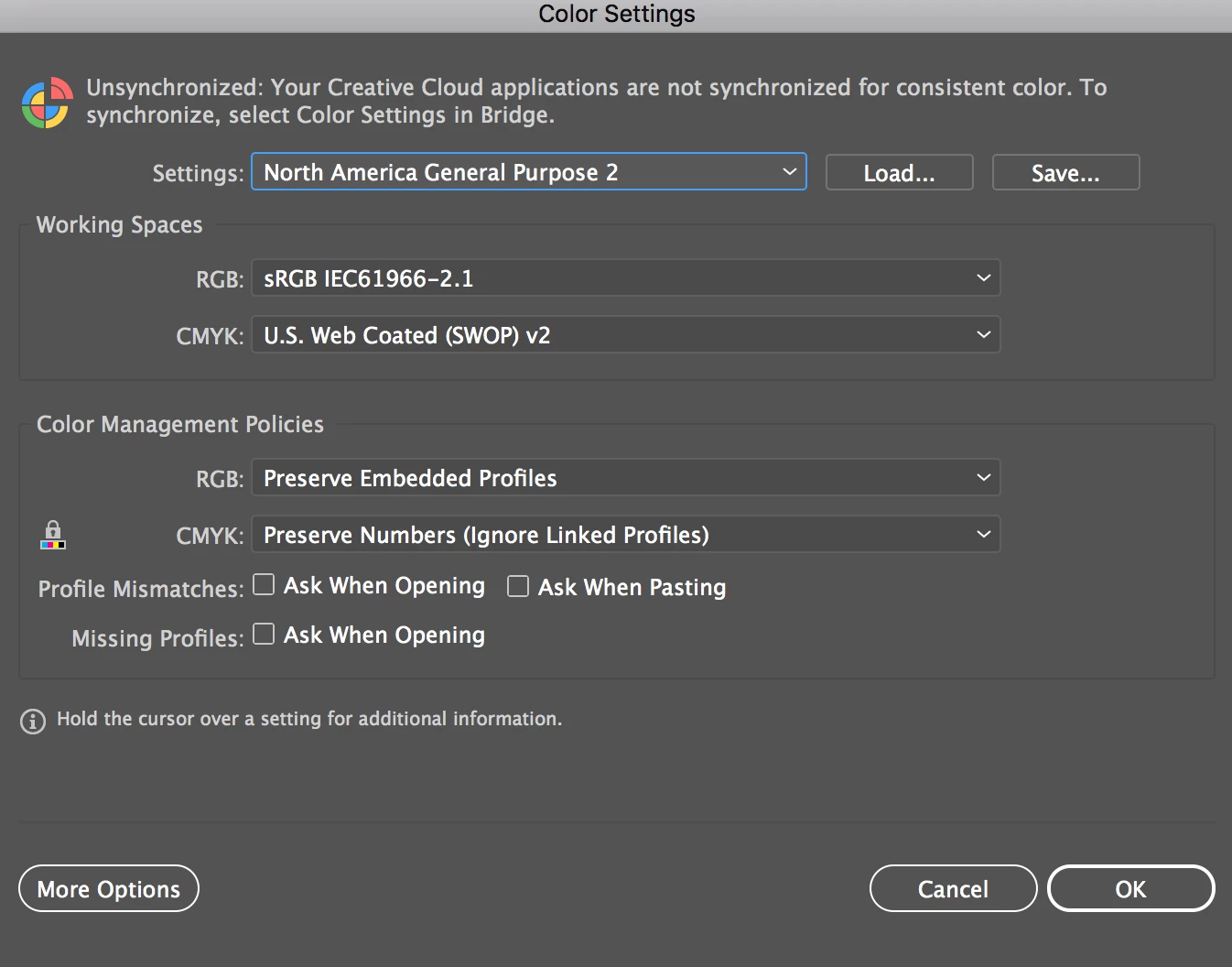Click the info icon beside the hint text
The height and width of the screenshot is (967, 1232).
tap(33, 722)
